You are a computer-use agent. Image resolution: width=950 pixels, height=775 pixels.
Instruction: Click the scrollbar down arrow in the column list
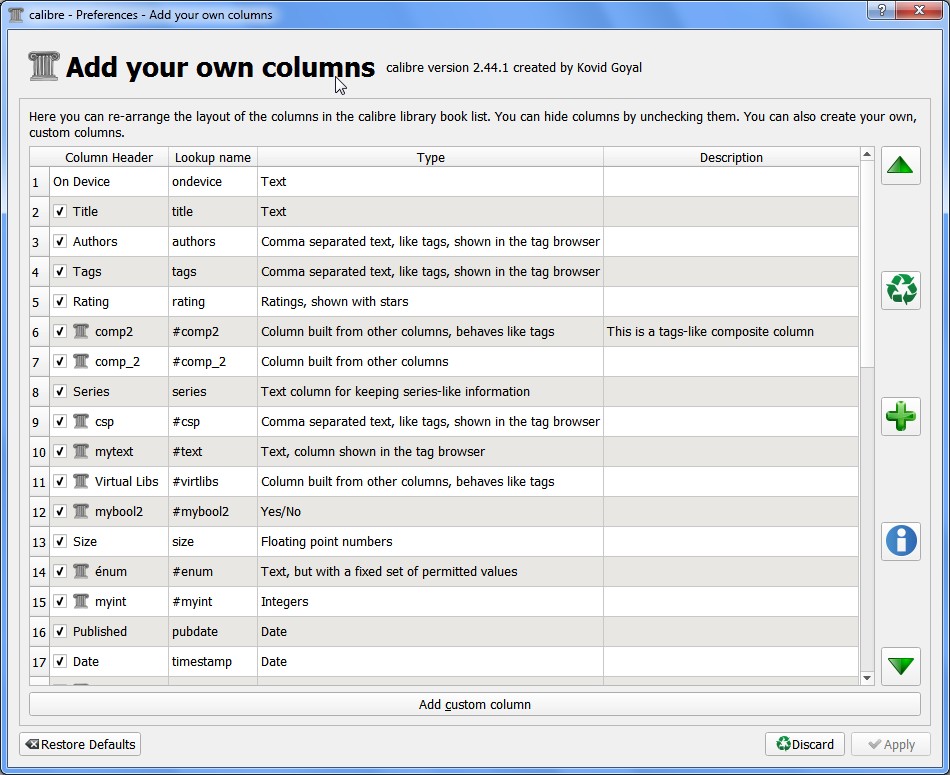click(x=867, y=678)
